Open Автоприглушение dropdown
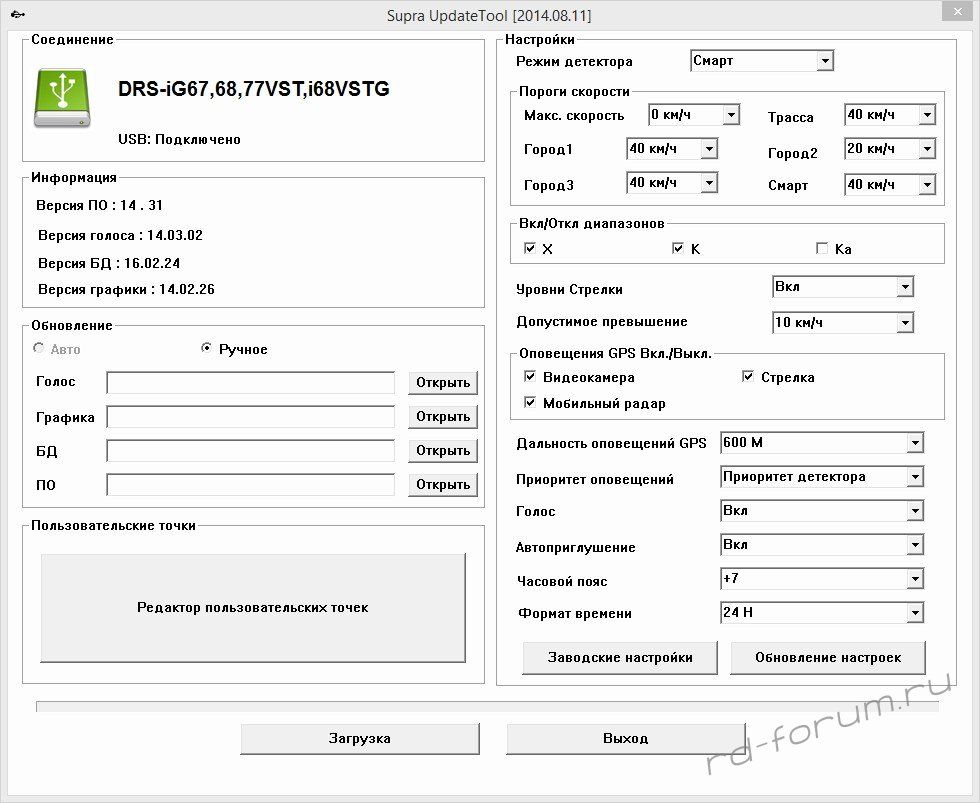 click(x=822, y=544)
